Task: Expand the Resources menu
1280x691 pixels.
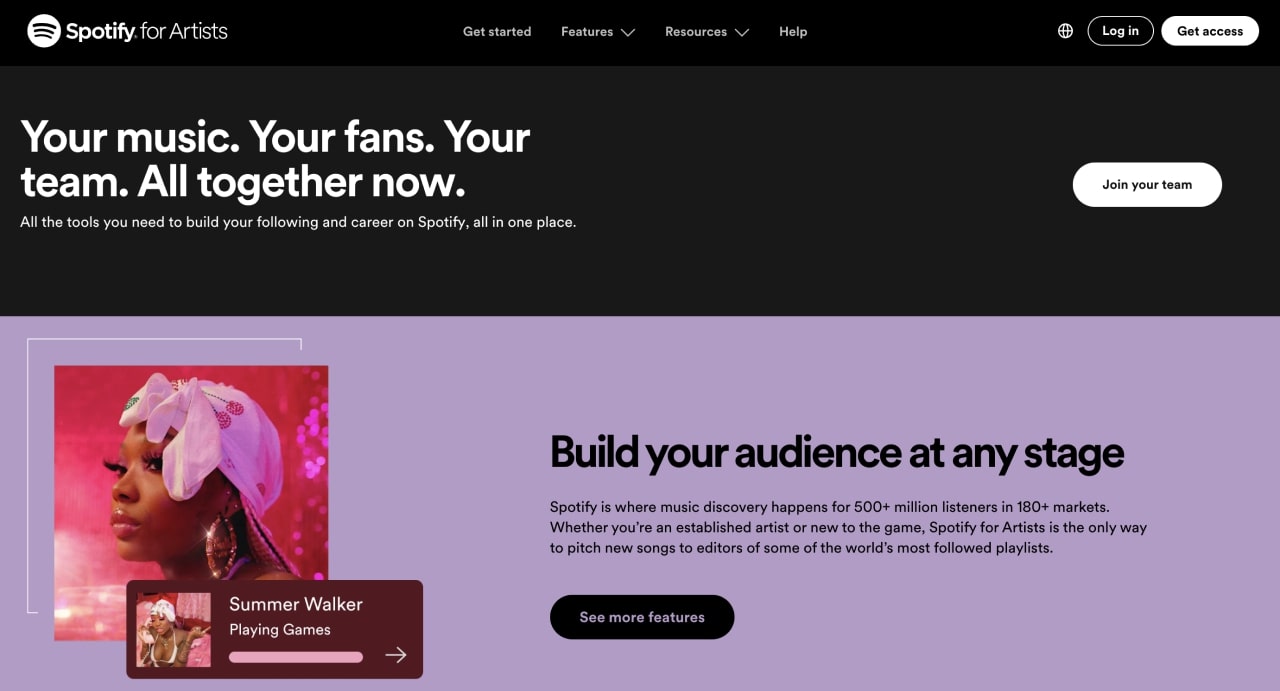Action: (696, 32)
